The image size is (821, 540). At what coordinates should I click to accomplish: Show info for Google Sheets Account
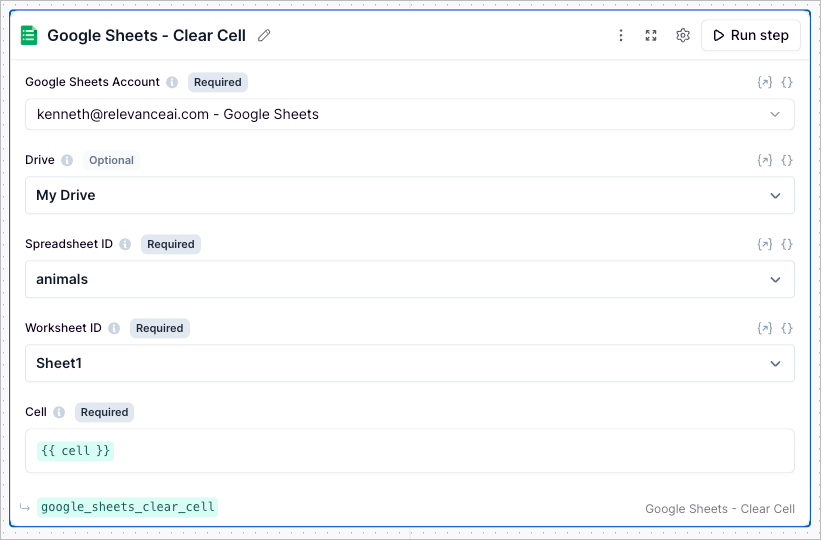coord(172,82)
